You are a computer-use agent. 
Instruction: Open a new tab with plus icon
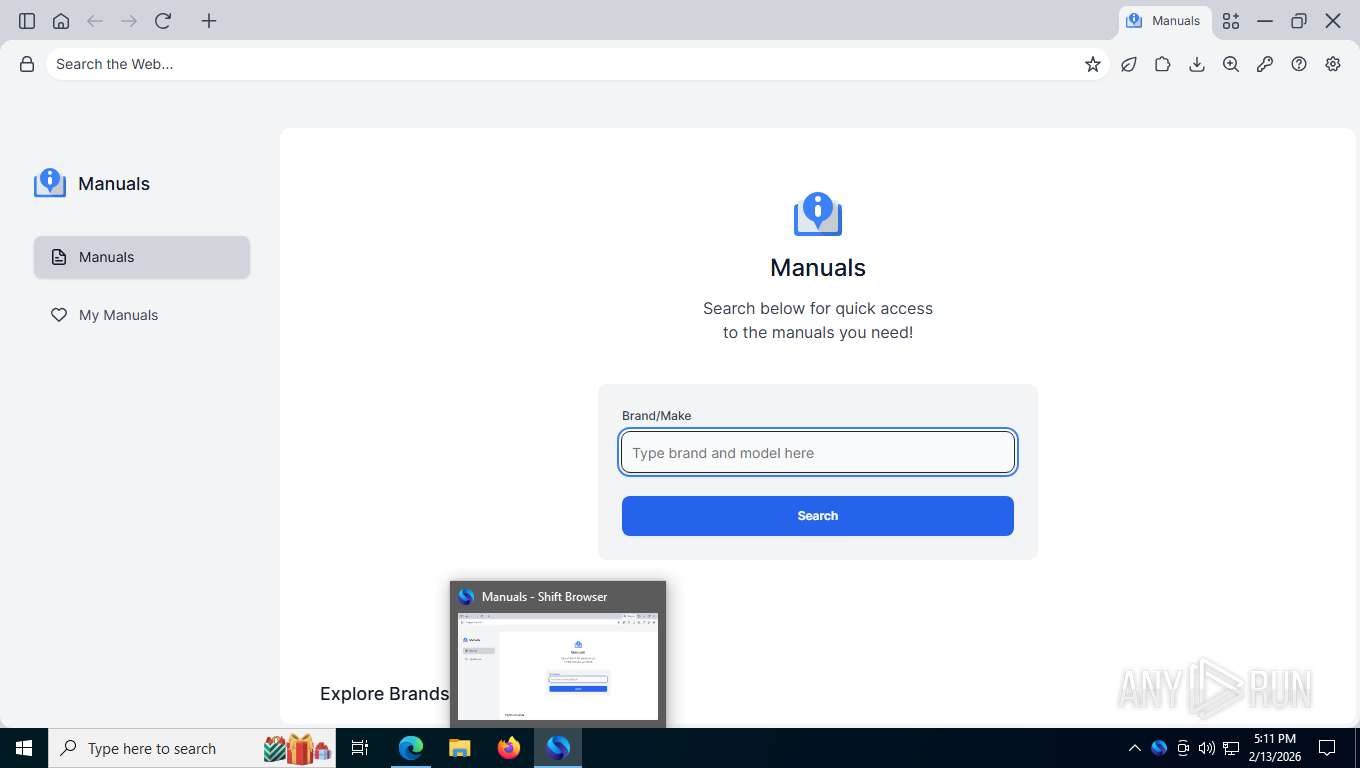click(x=209, y=20)
